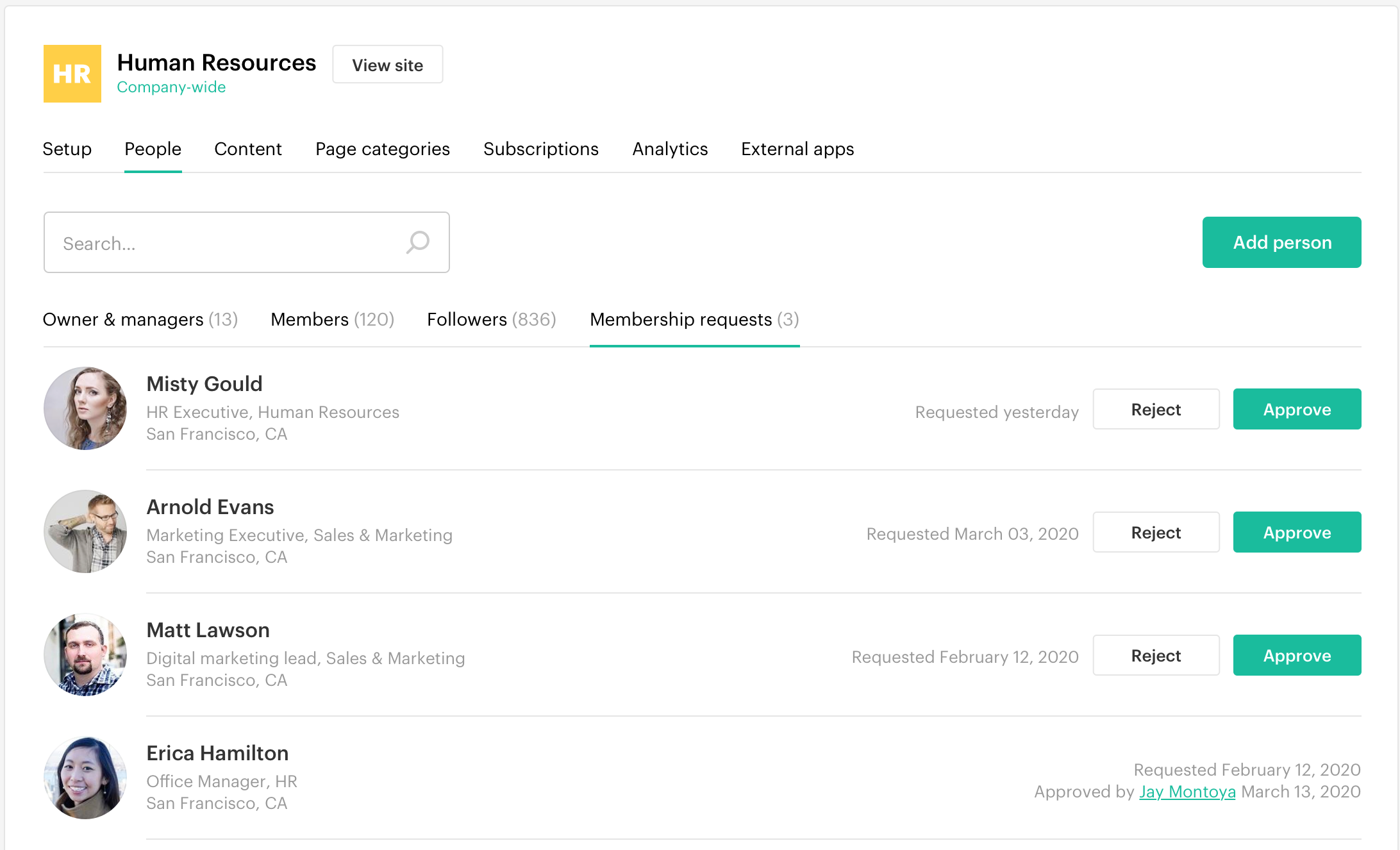Focus the Search people input field

click(x=224, y=243)
